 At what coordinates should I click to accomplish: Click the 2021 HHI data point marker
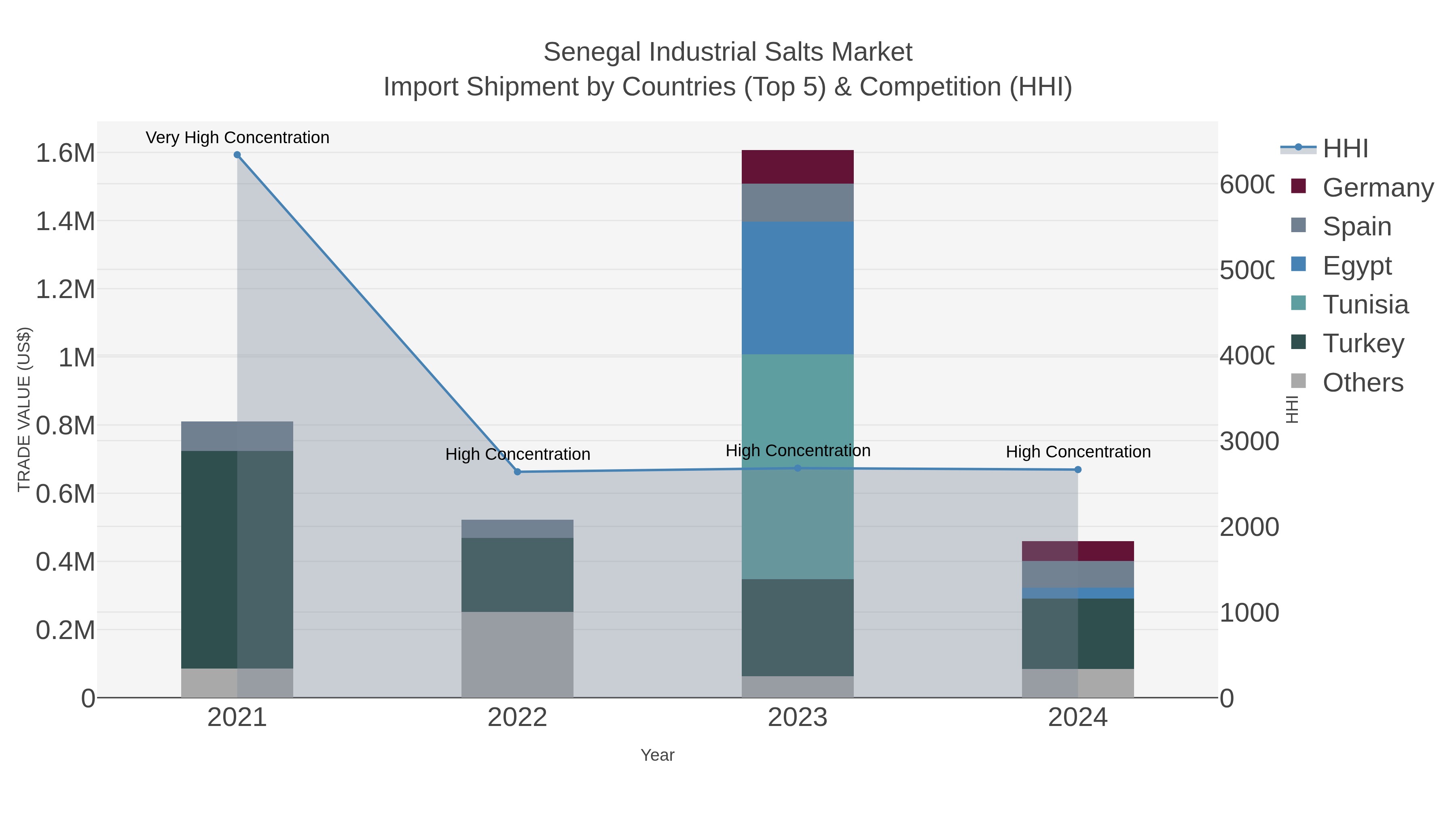(237, 155)
